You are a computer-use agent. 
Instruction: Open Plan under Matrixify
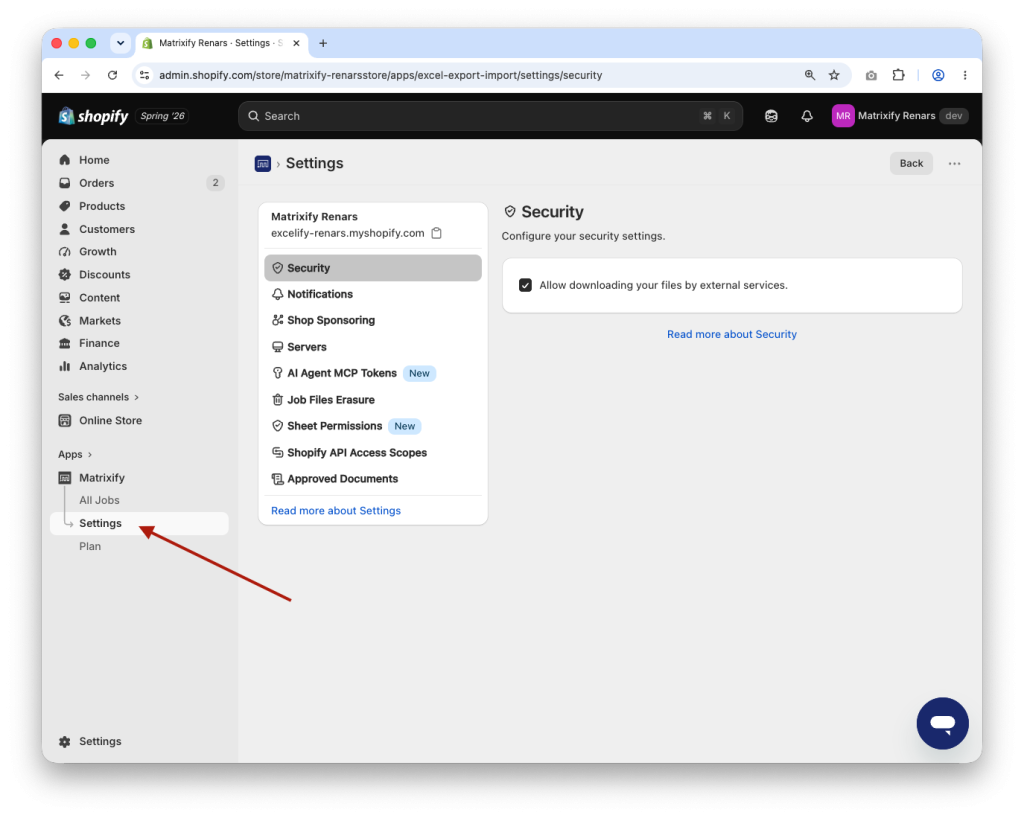coord(139,546)
